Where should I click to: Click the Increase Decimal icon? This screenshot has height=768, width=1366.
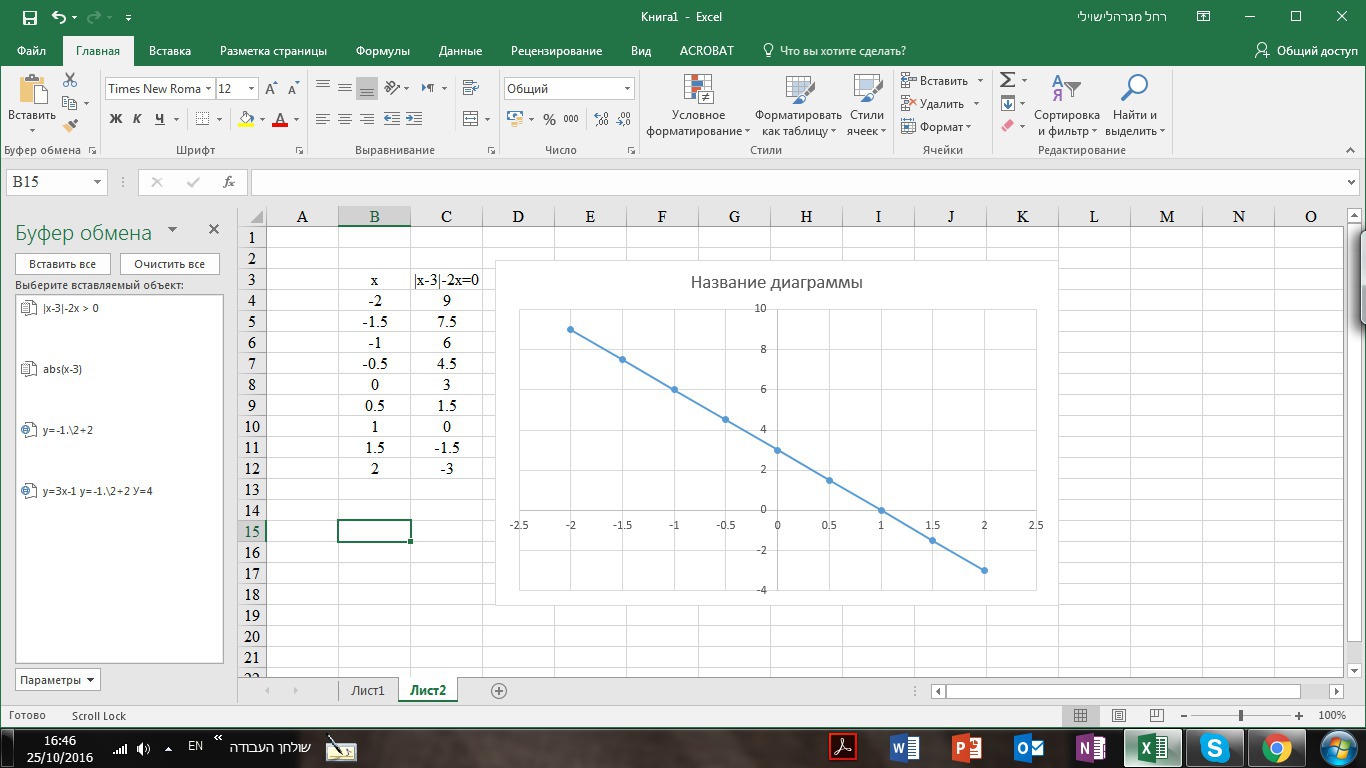point(601,119)
